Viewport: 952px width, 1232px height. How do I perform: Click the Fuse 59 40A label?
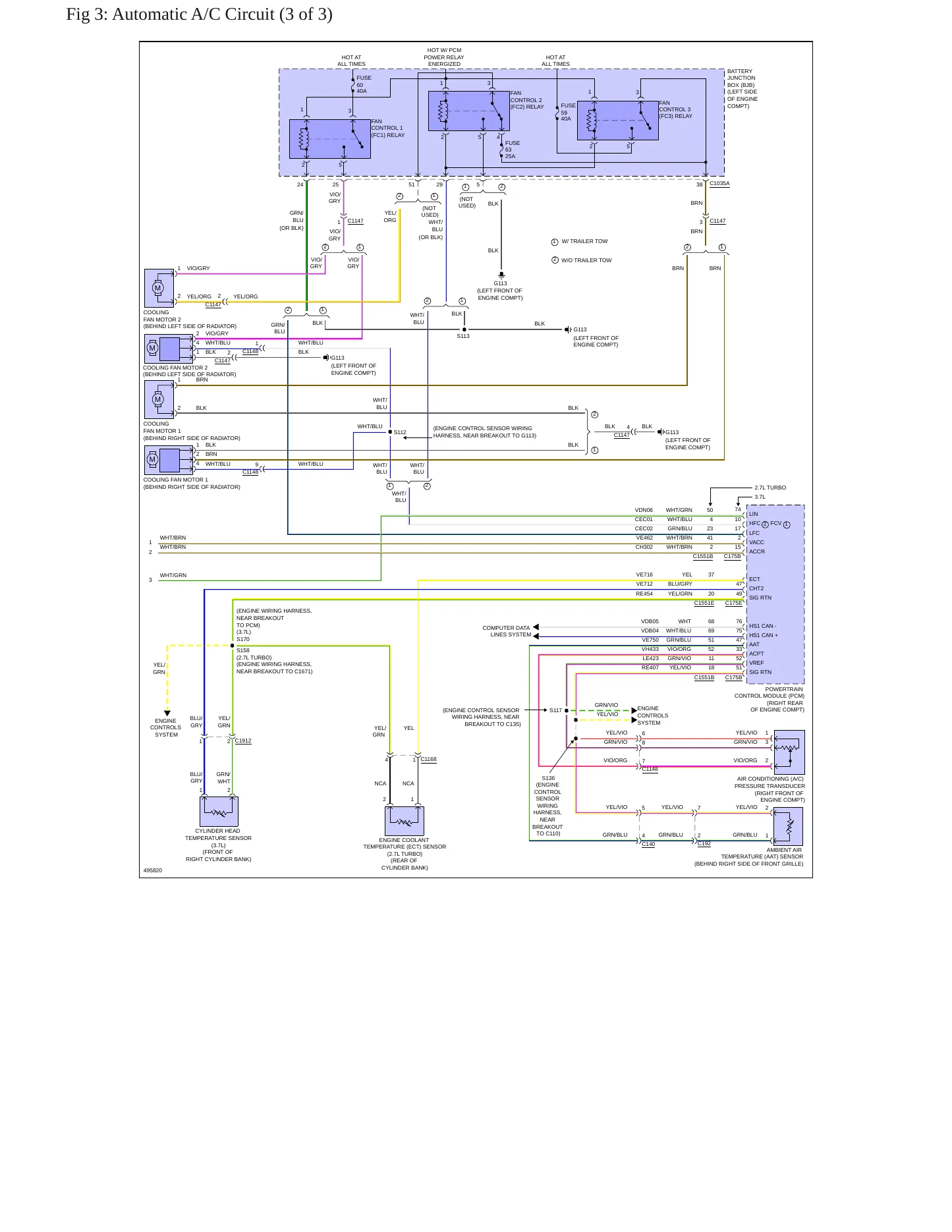[x=568, y=112]
